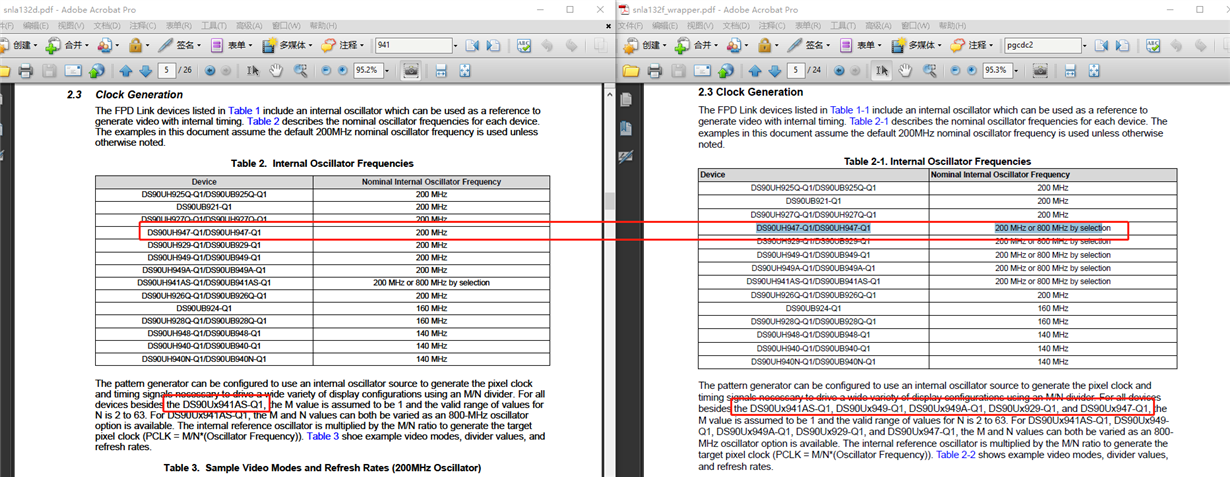Click 'Table 2-1. Internal Oscillator Frequencies' caption
This screenshot has height=477, width=1230.
coord(937,161)
